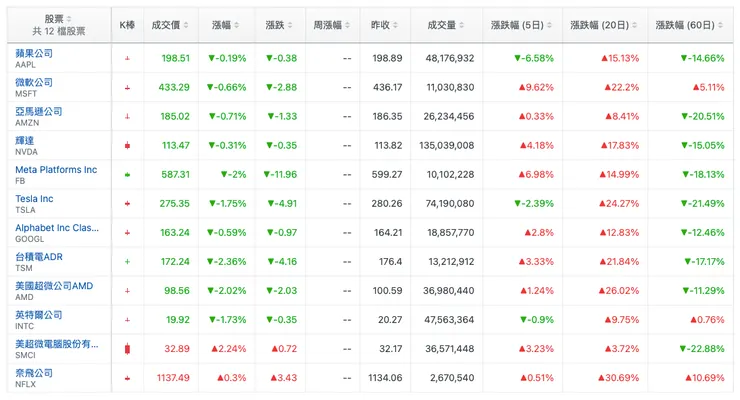The height and width of the screenshot is (400, 740).
Task: Click NVDA volume 135,039,008
Action: click(446, 146)
